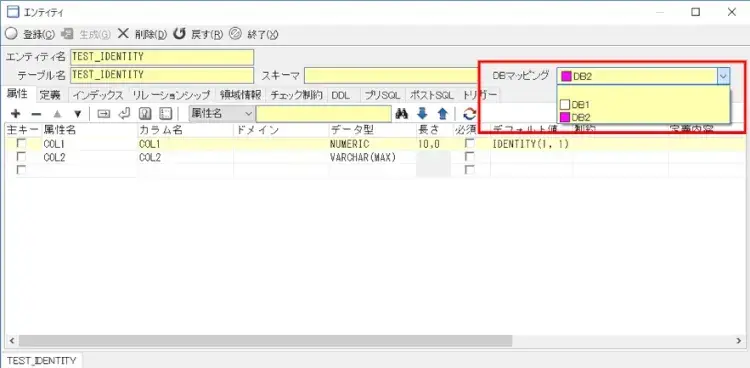Image resolution: width=750 pixels, height=368 pixels.
Task: Click the white DB1 color swatch in the list
Action: 565,104
